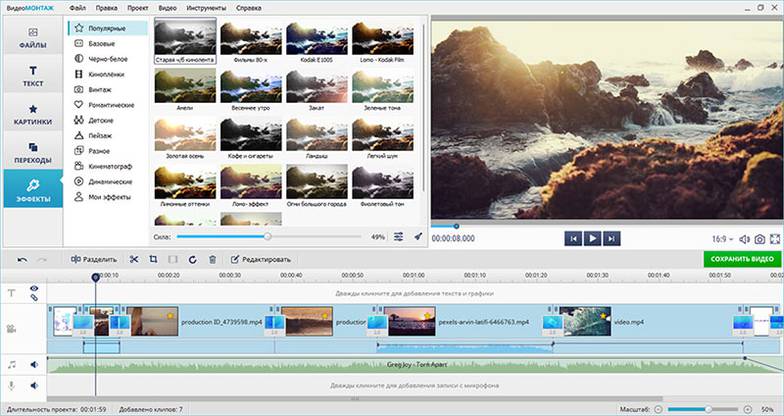
Task: Select the scissors cut tool
Action: pos(134,260)
